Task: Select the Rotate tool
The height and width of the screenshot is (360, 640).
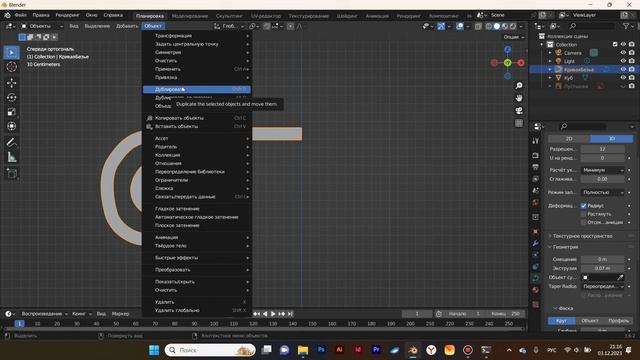Action: click(11, 98)
